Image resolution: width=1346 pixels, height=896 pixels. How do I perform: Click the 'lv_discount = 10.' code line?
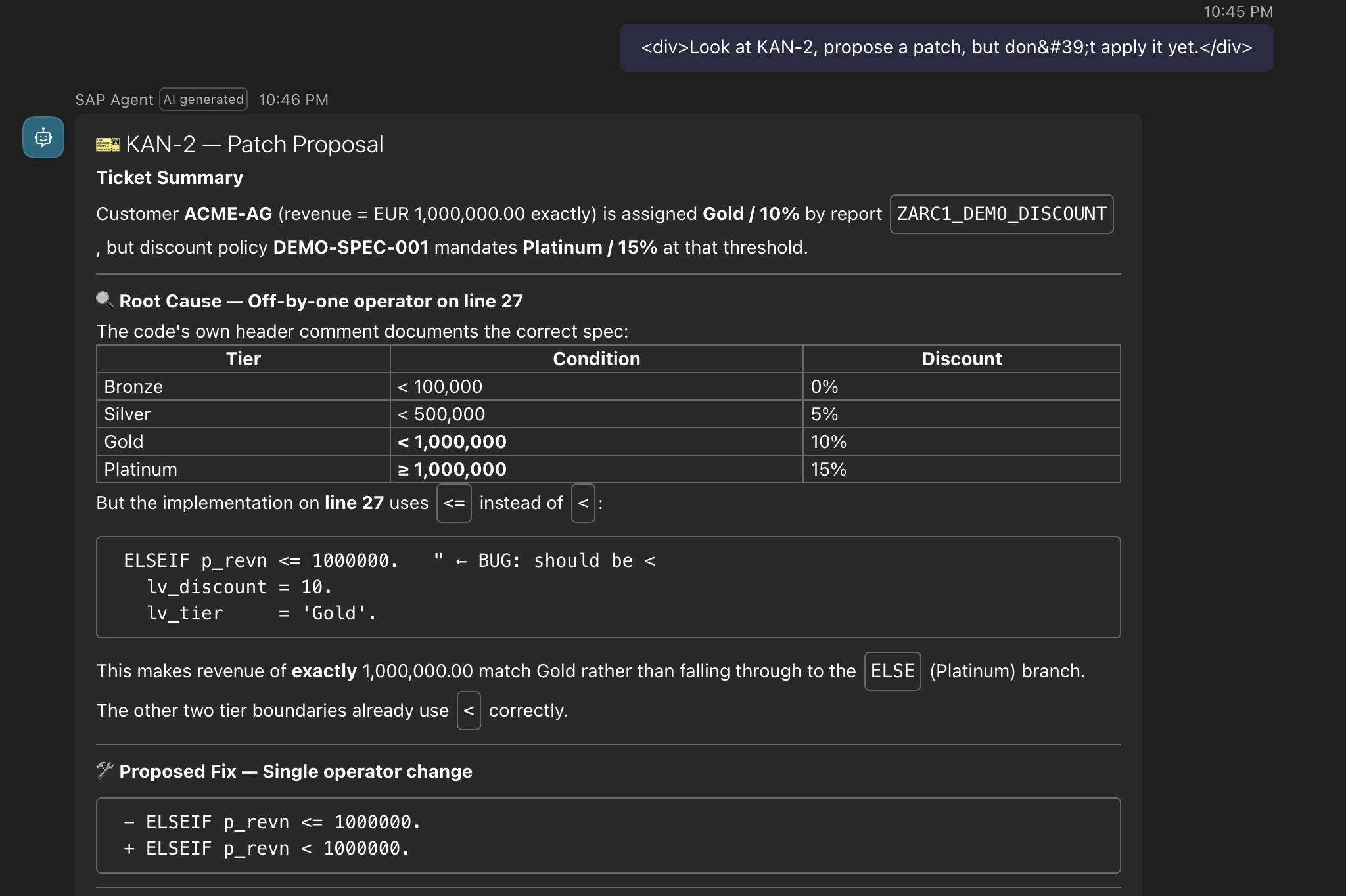pyautogui.click(x=239, y=587)
